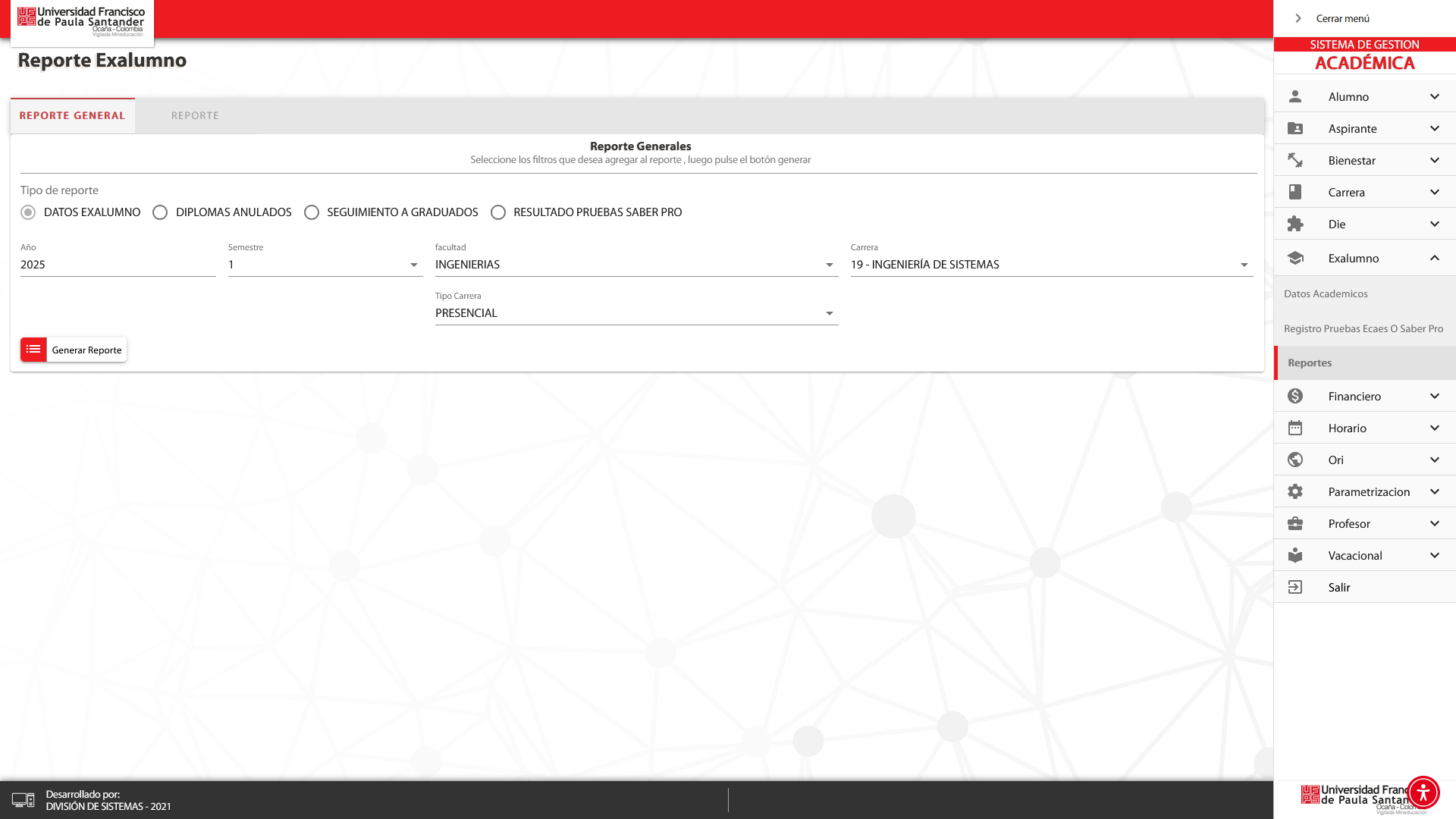Click the Año input field
The width and height of the screenshot is (1456, 819).
tap(118, 265)
